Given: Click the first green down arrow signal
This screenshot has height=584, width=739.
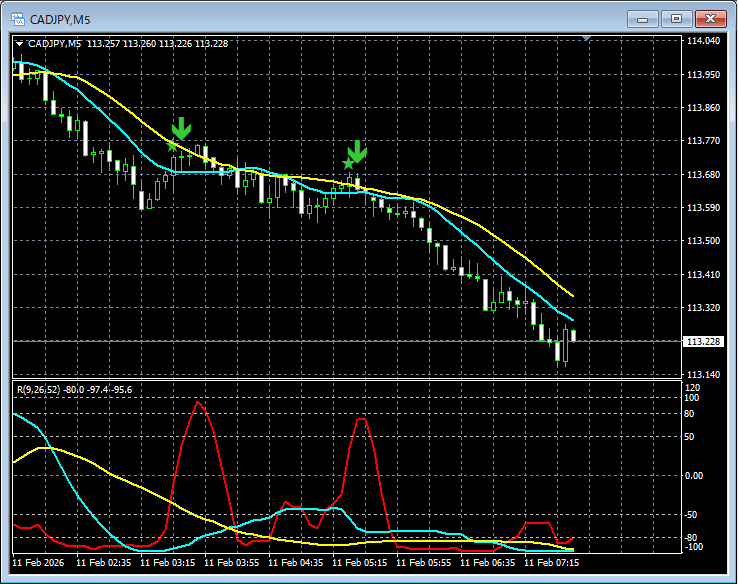Looking at the screenshot, I should pyautogui.click(x=181, y=128).
